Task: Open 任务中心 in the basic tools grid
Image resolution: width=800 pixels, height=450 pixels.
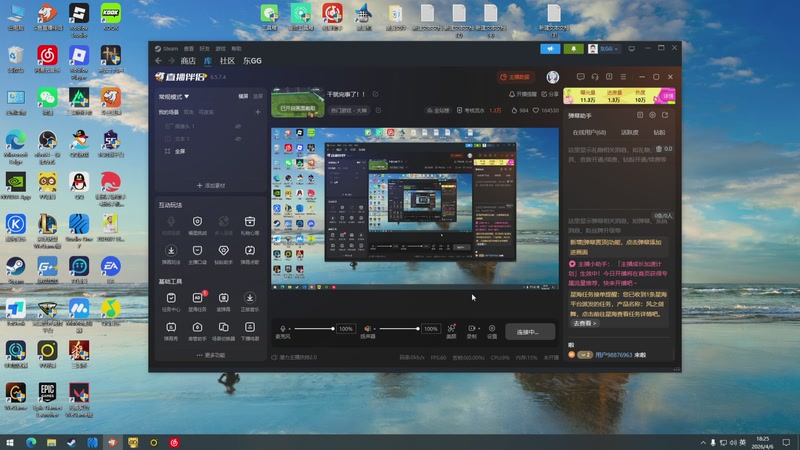Action: tap(171, 302)
